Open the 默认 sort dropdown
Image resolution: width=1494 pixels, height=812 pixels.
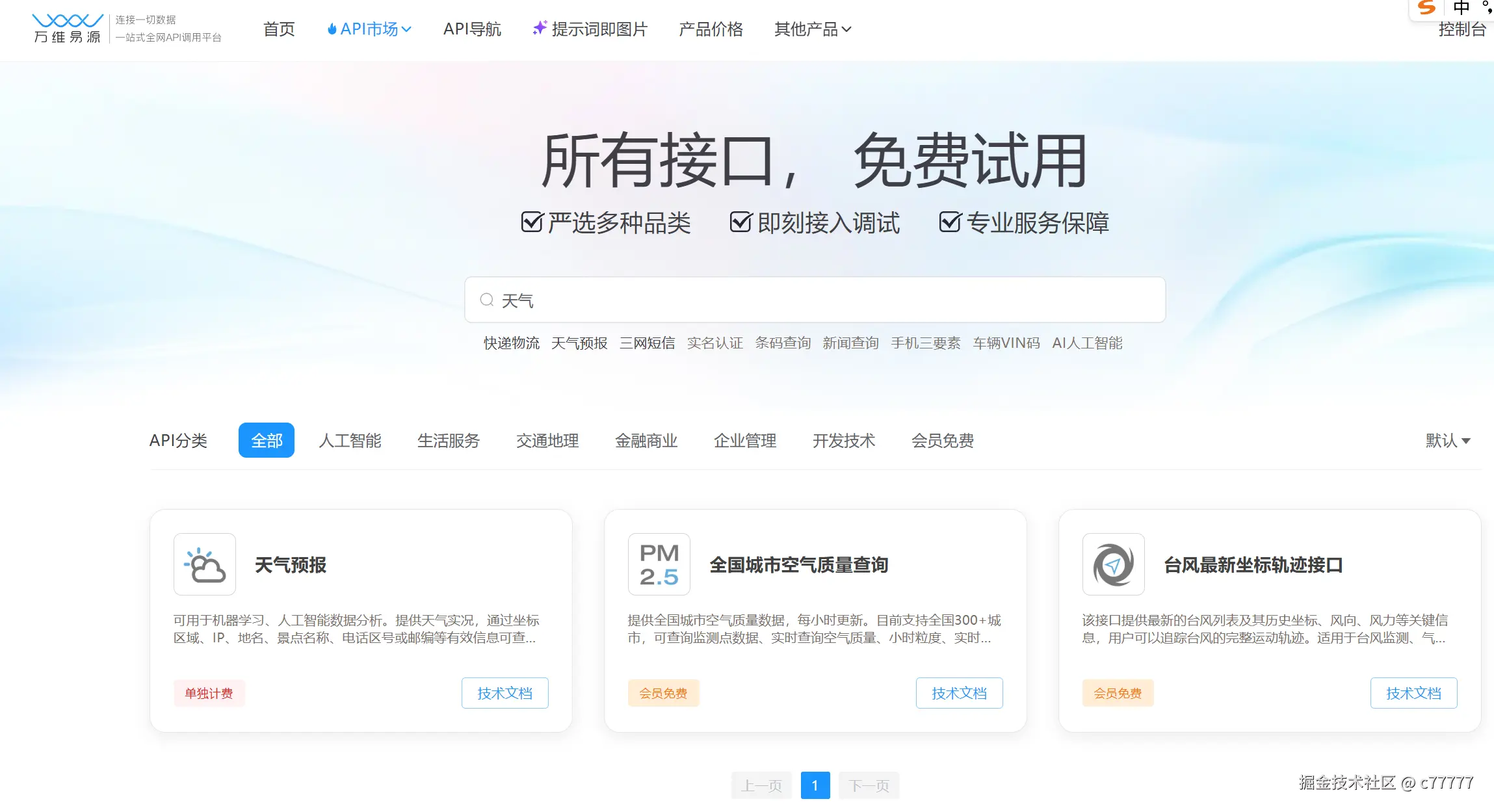pyautogui.click(x=1447, y=441)
